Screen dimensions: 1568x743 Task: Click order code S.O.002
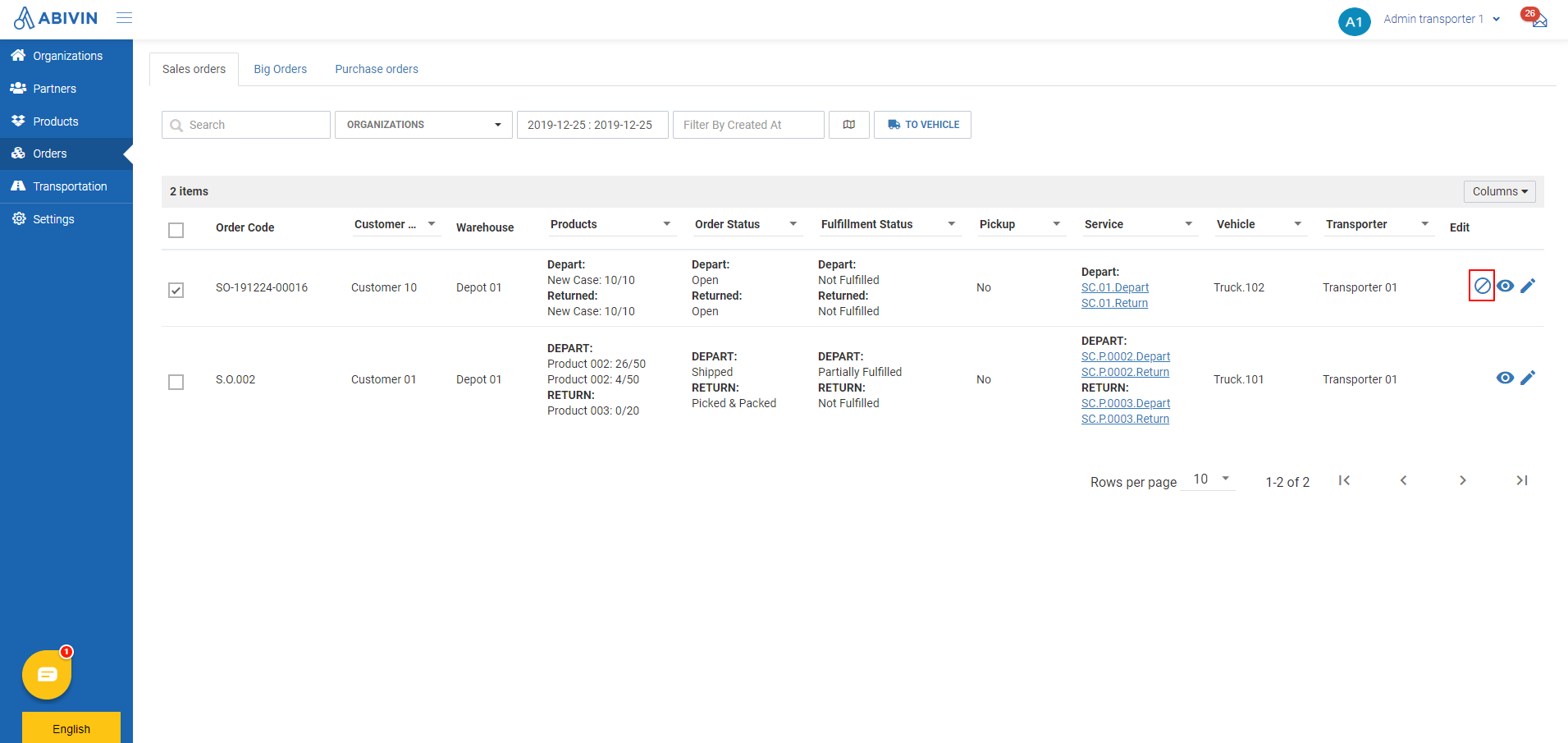click(x=235, y=379)
